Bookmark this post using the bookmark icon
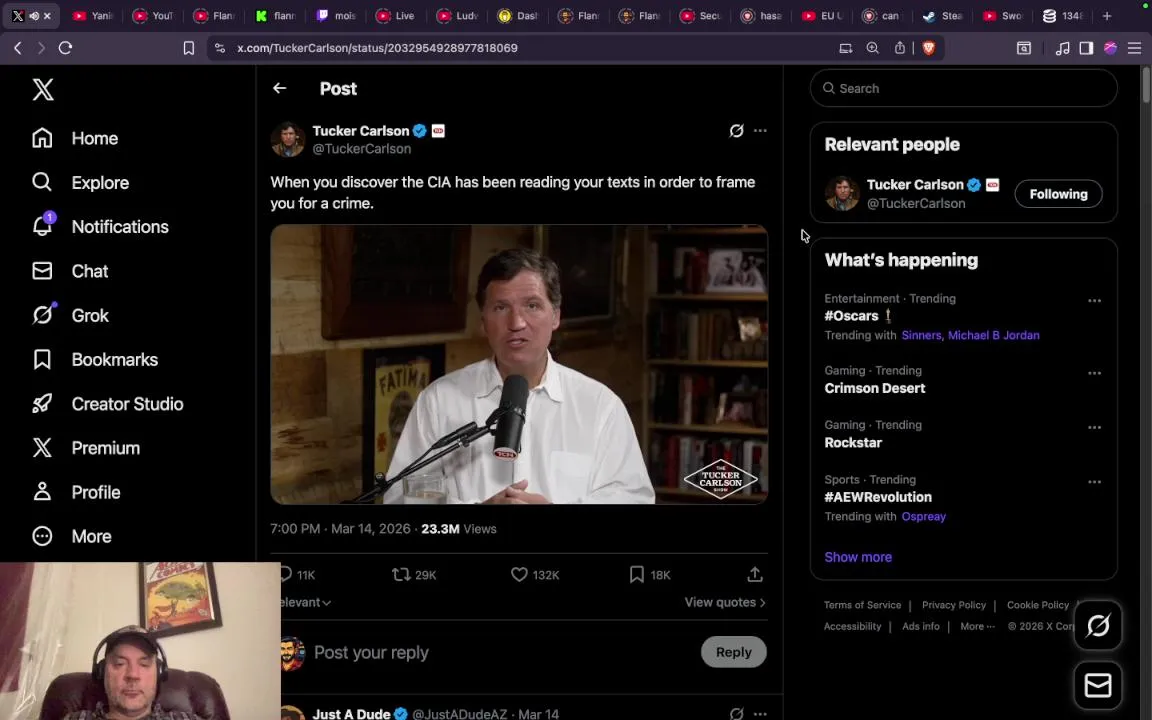The width and height of the screenshot is (1152, 720). tap(637, 574)
